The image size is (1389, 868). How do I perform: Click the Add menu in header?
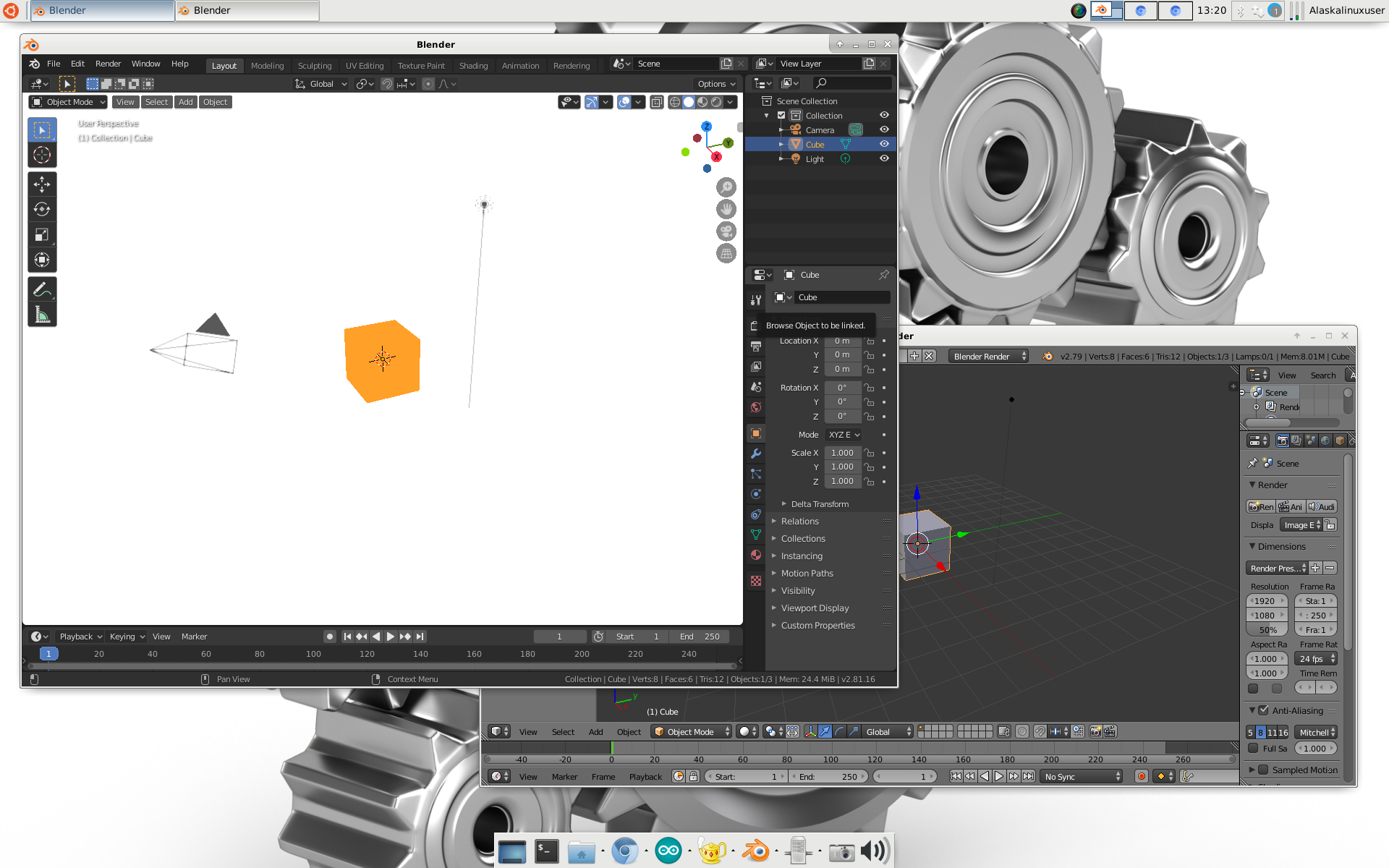[x=184, y=102]
